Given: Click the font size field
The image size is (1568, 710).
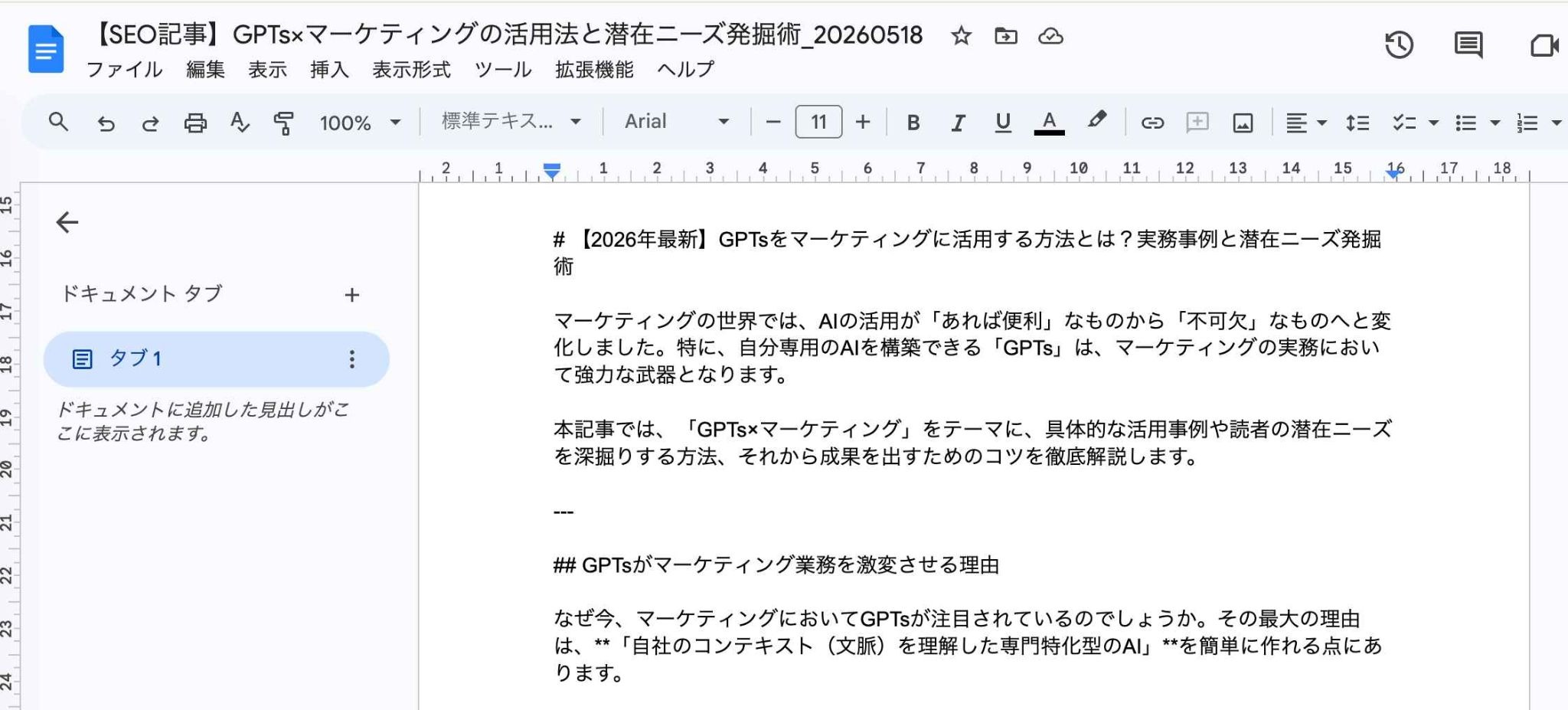Looking at the screenshot, I should coord(818,122).
